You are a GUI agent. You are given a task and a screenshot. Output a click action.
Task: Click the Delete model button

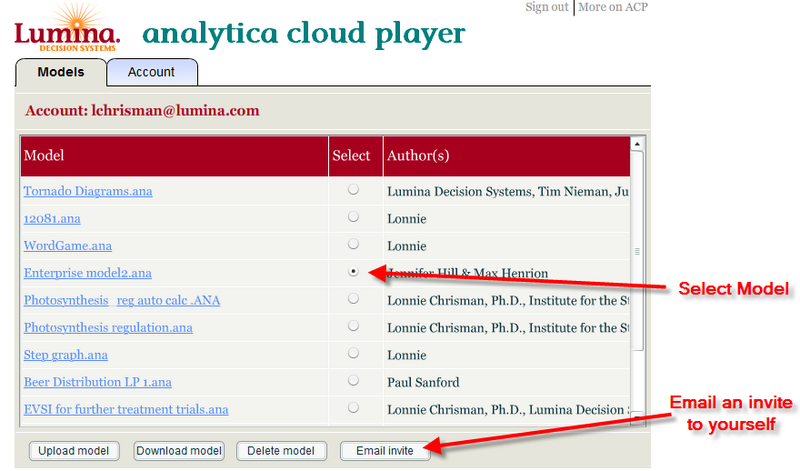[x=281, y=451]
